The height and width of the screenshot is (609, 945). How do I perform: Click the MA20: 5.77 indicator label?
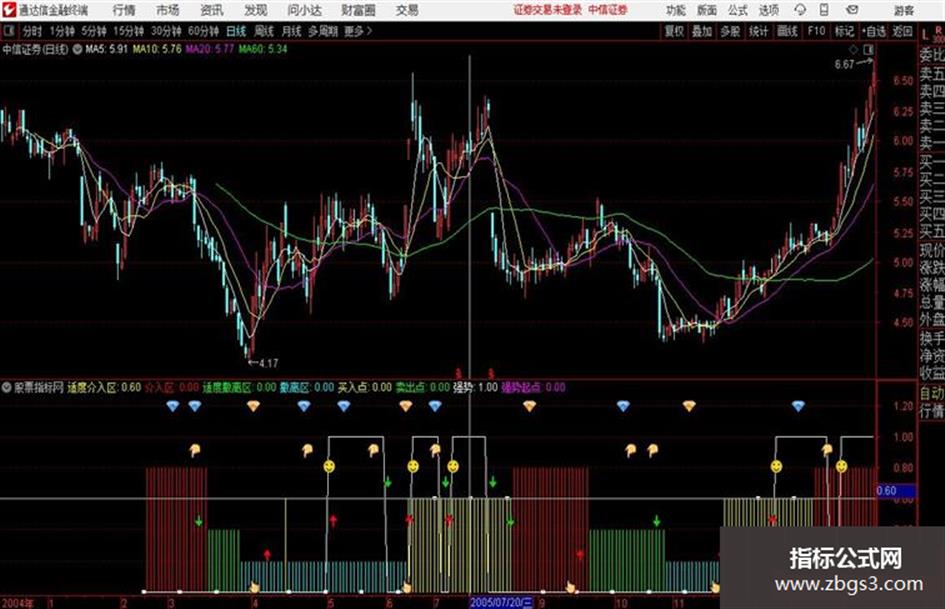tap(210, 49)
